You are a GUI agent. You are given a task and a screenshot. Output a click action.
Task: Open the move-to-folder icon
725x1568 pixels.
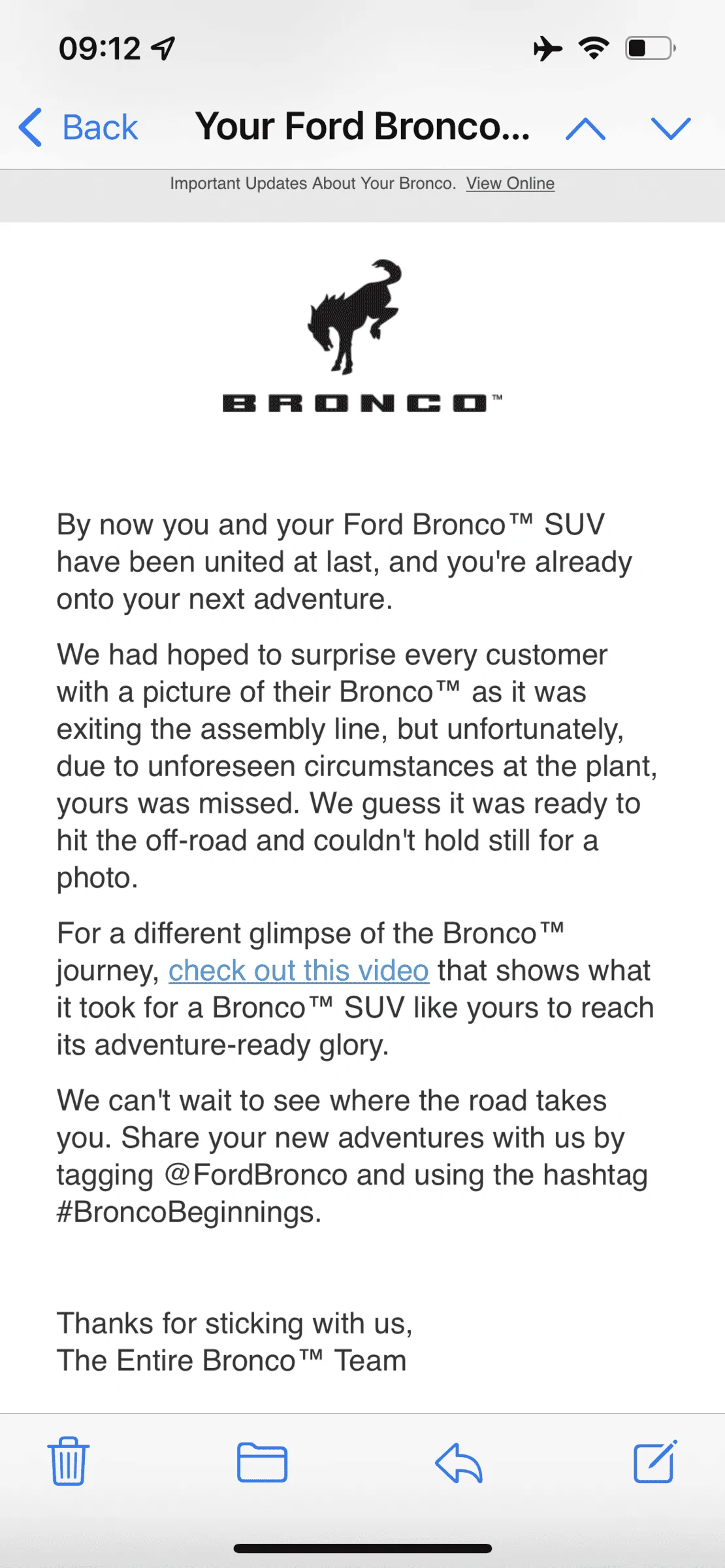click(262, 1462)
